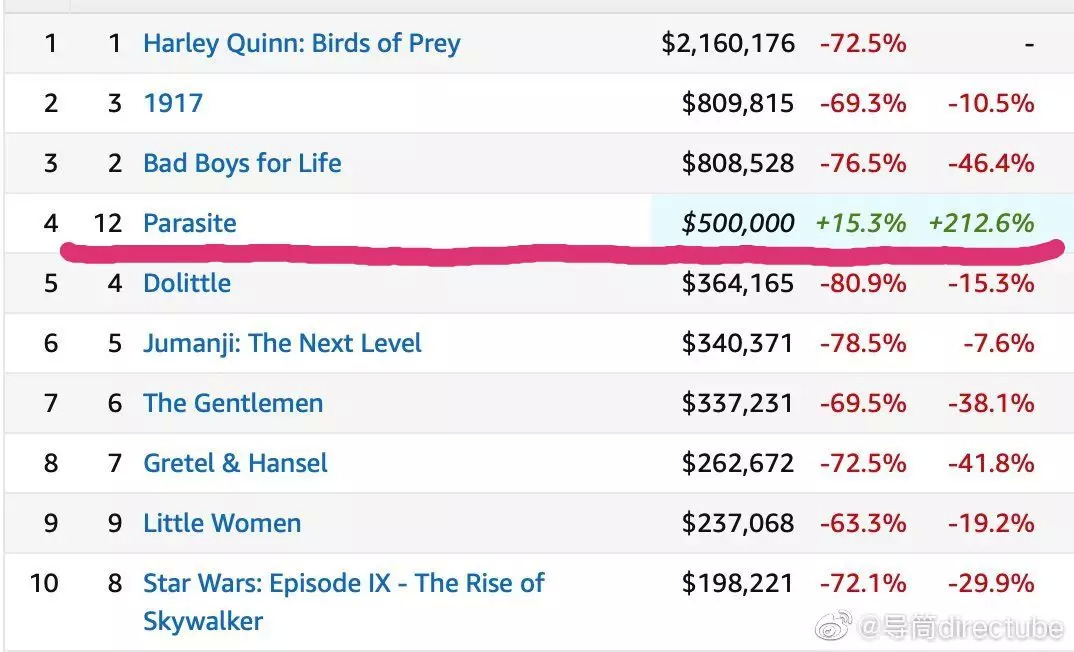The width and height of the screenshot is (1074, 652).
Task: Open the Harley Quinn: Birds of Prey link
Action: (301, 43)
